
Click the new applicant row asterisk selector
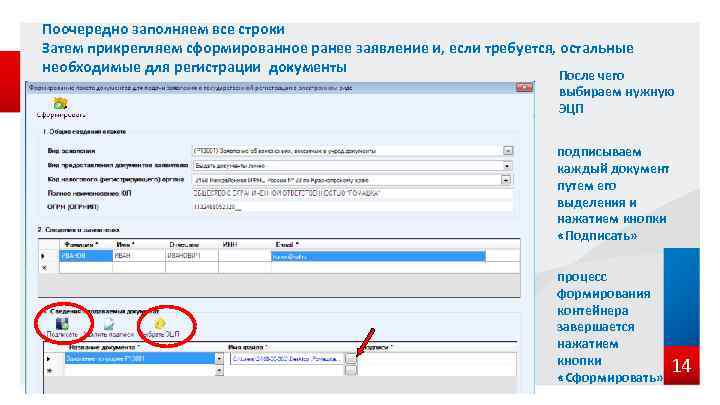click(45, 268)
